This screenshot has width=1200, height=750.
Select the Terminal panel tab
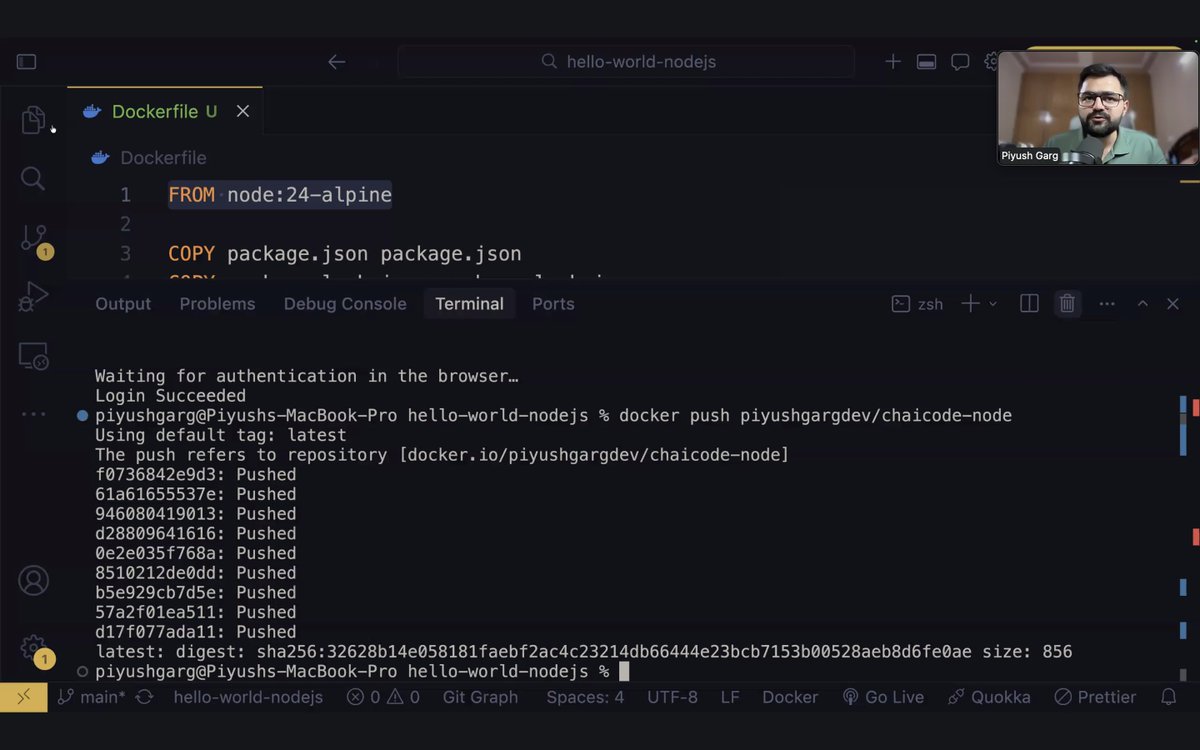469,304
